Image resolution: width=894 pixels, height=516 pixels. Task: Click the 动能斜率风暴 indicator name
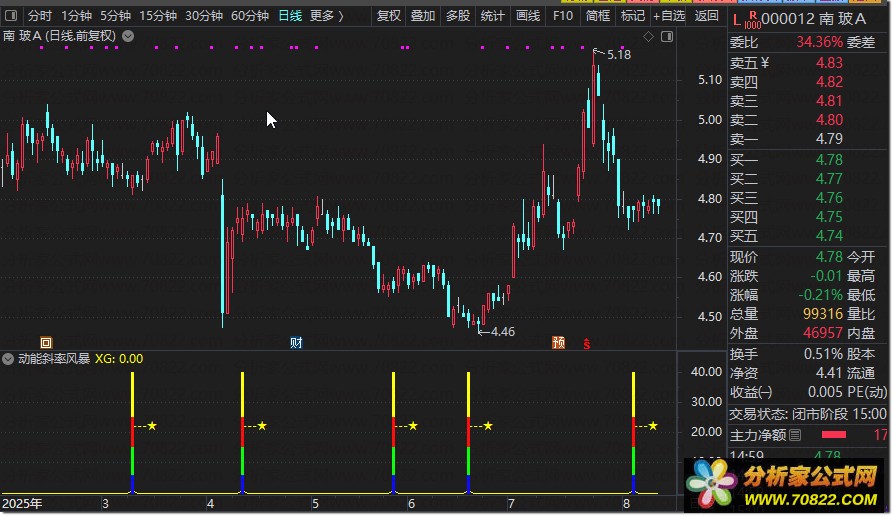(54, 359)
